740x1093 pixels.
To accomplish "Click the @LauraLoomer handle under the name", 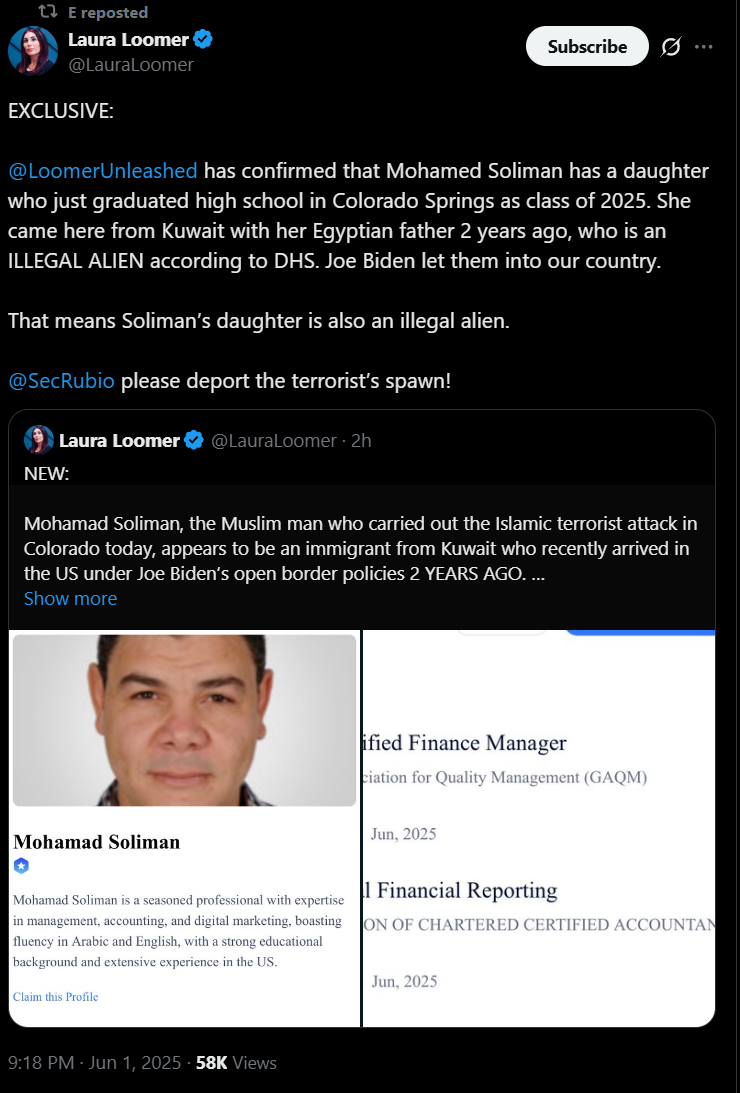I will click(131, 64).
